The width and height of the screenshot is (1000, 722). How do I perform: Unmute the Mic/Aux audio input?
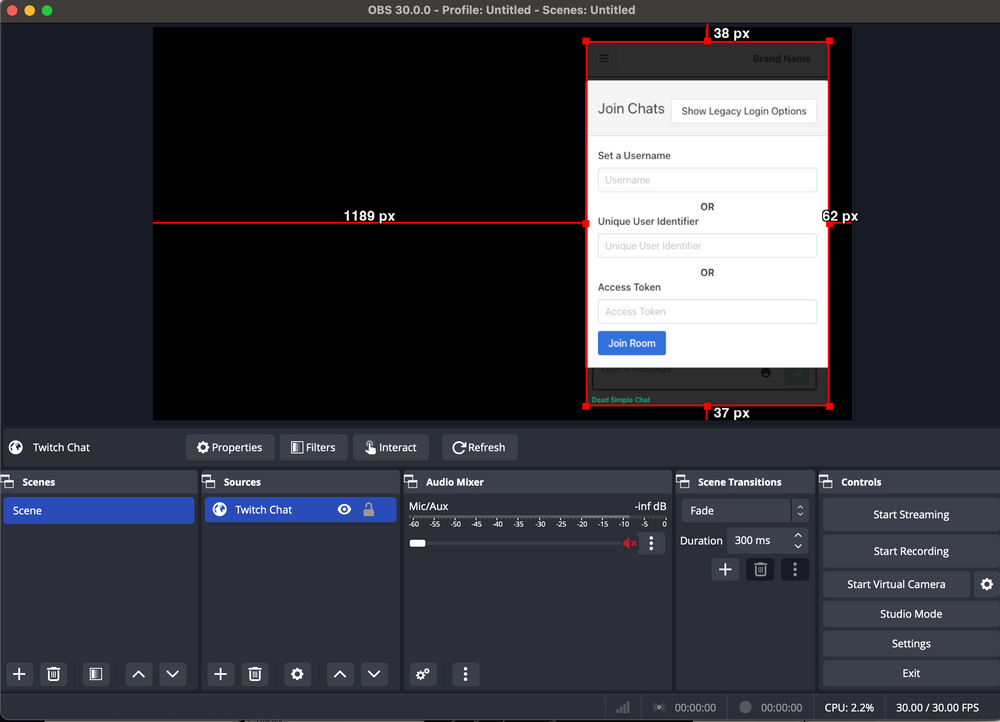pyautogui.click(x=629, y=543)
